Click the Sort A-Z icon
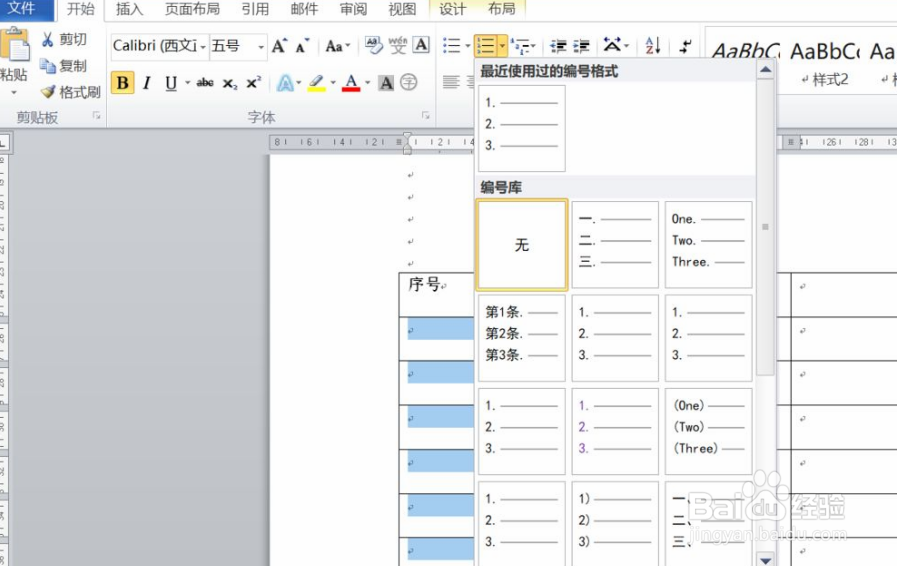Screen dimensions: 897x566 tap(653, 45)
